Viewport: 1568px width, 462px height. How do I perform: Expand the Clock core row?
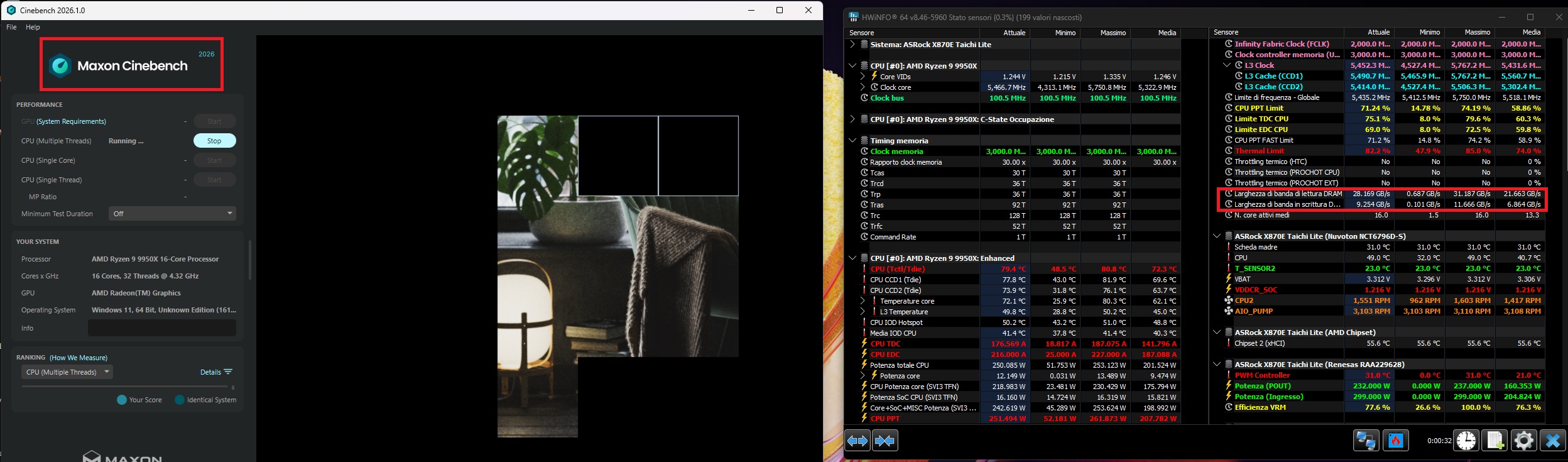(863, 87)
